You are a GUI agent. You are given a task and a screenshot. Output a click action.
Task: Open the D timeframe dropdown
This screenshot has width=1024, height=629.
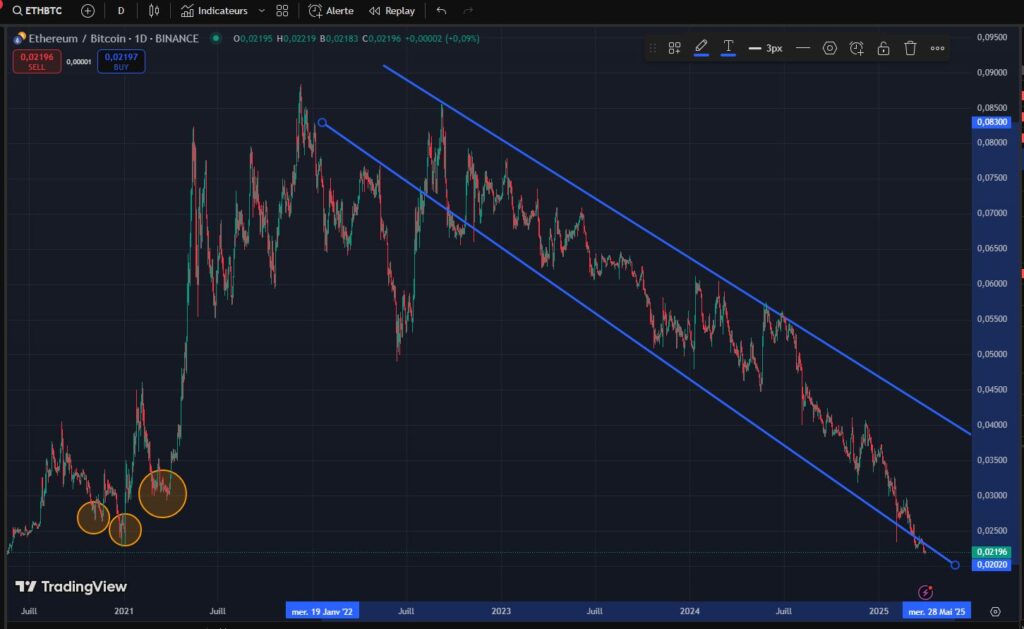click(119, 11)
